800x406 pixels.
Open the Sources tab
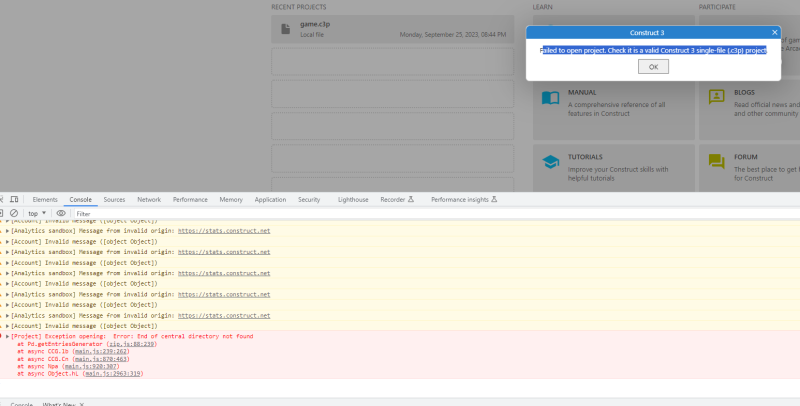114,199
